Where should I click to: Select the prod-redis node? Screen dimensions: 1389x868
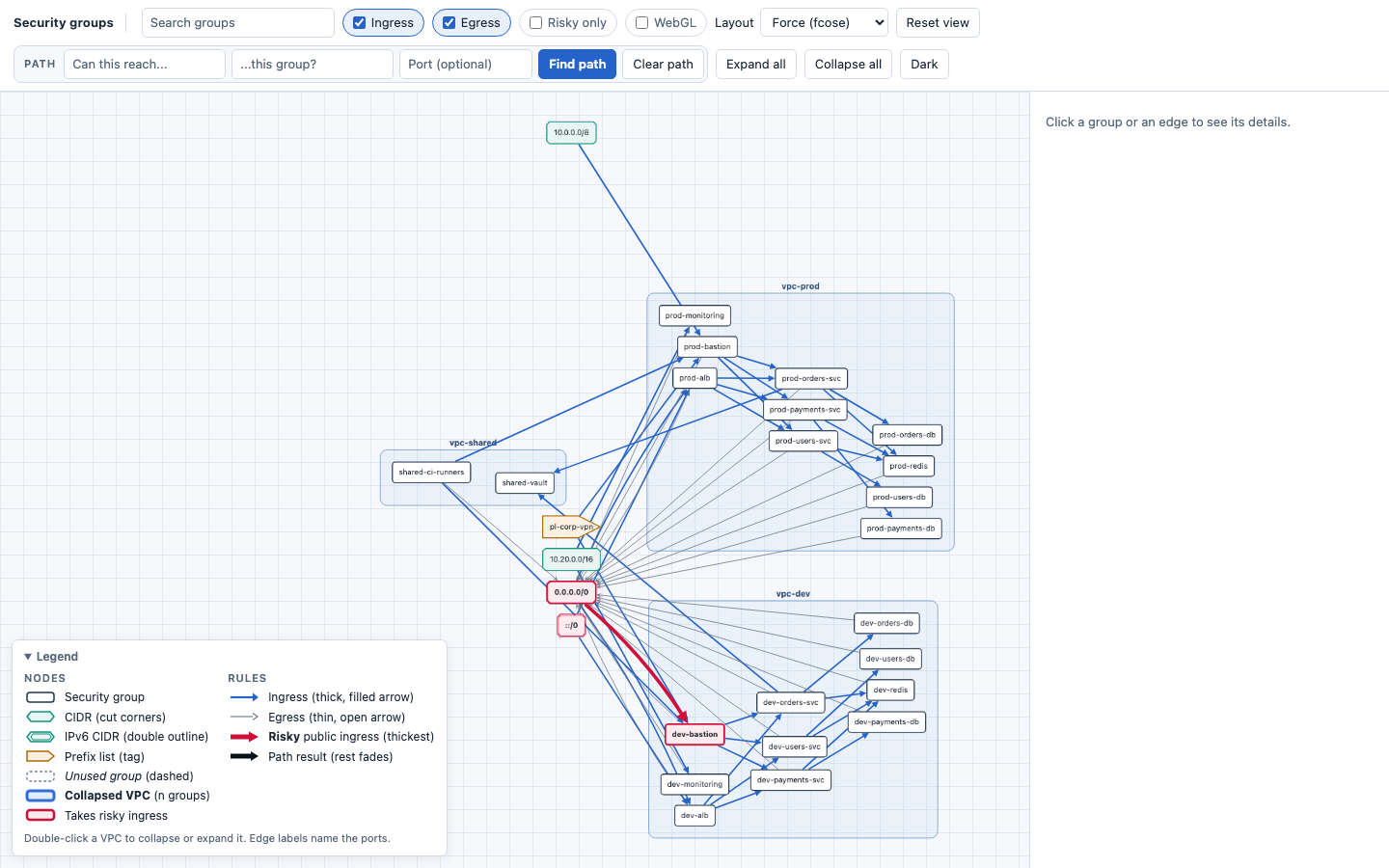tap(909, 466)
